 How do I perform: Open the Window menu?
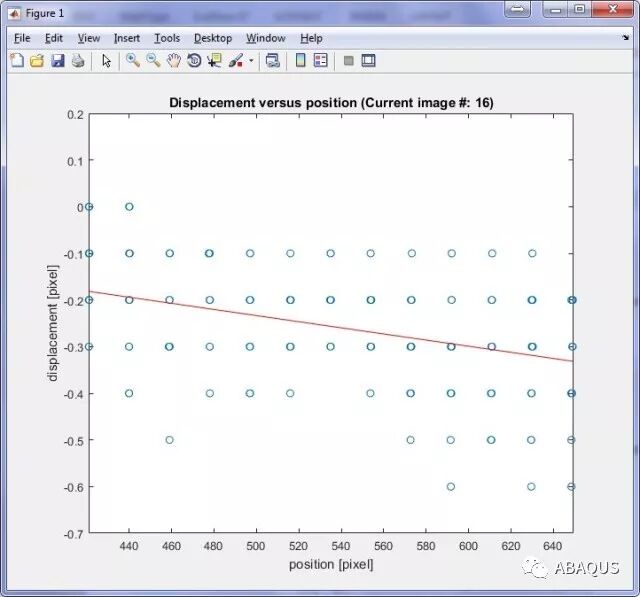coord(266,38)
